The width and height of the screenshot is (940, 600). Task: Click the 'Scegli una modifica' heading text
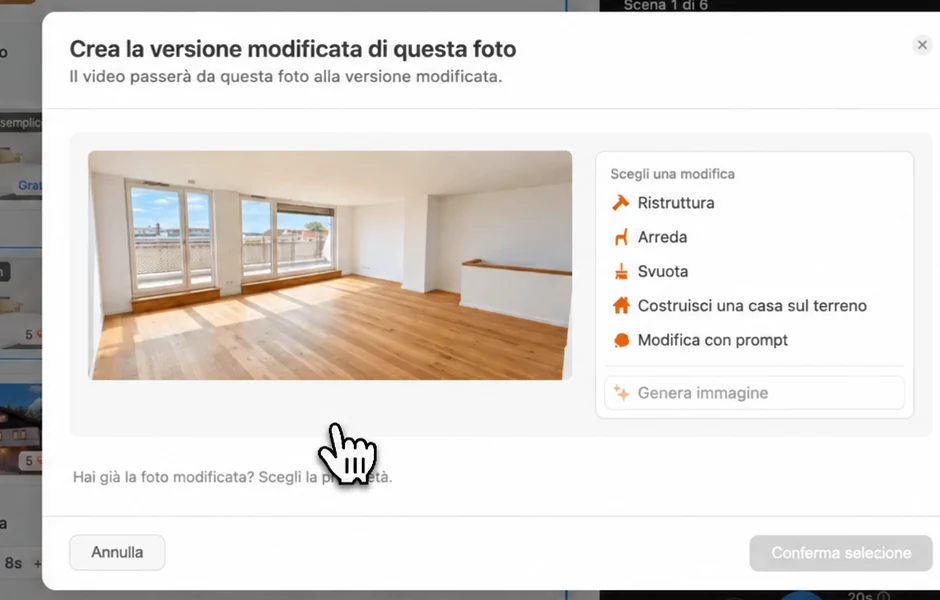[x=672, y=174]
